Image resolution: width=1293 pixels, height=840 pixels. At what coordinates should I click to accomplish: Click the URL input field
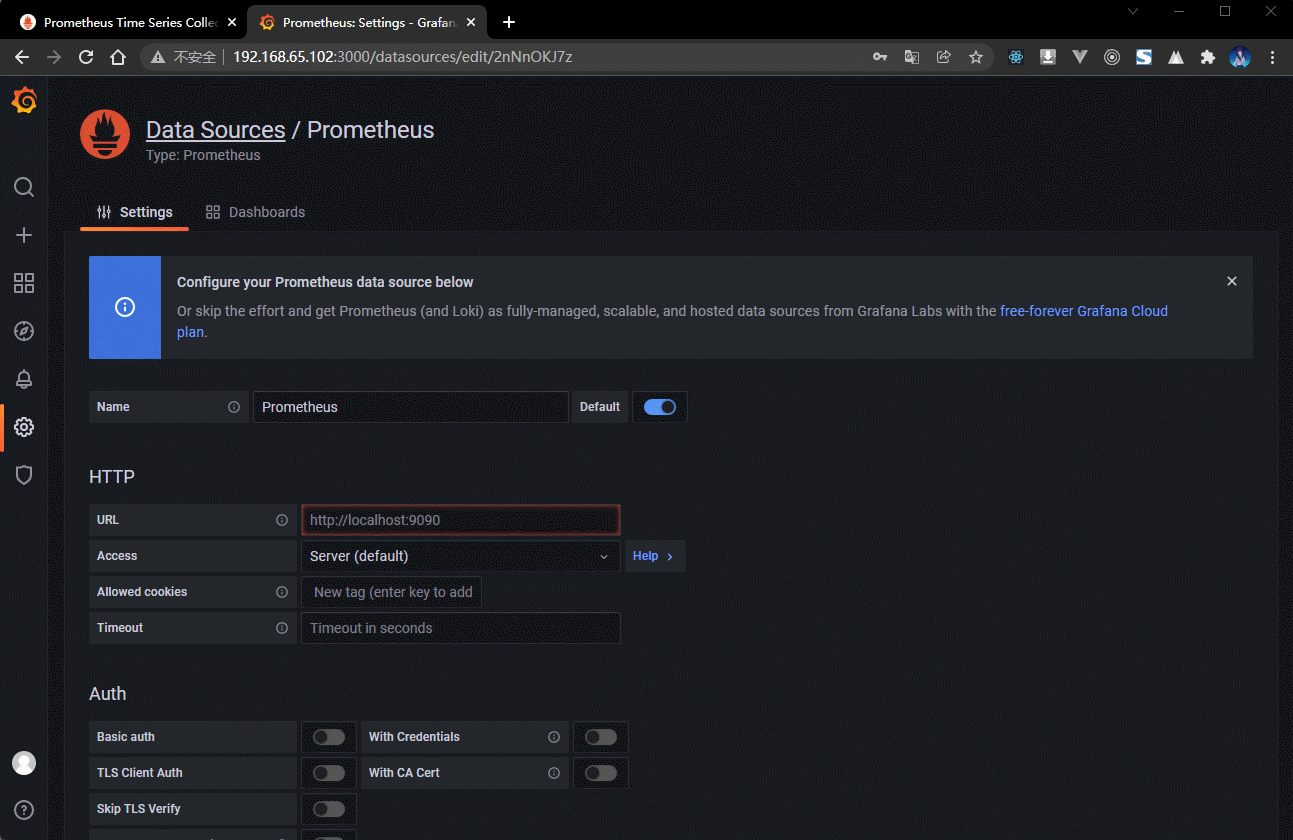pyautogui.click(x=461, y=520)
